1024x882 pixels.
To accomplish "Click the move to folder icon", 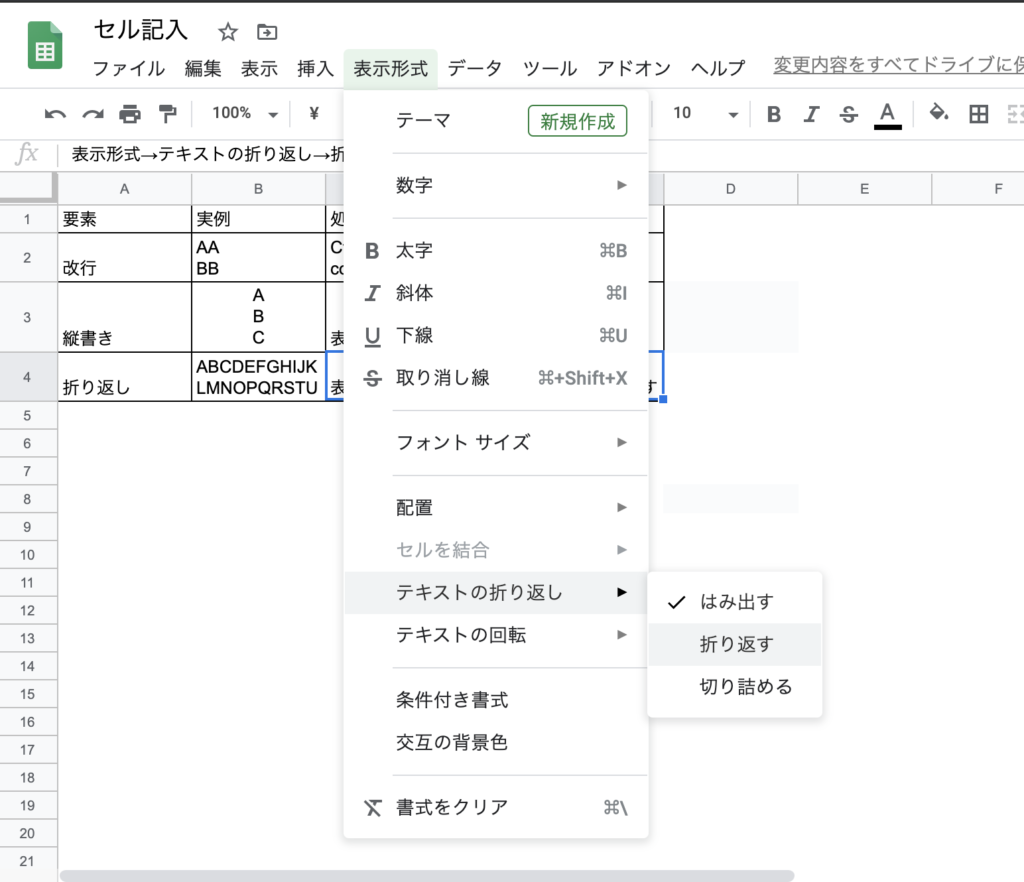I will [x=267, y=32].
